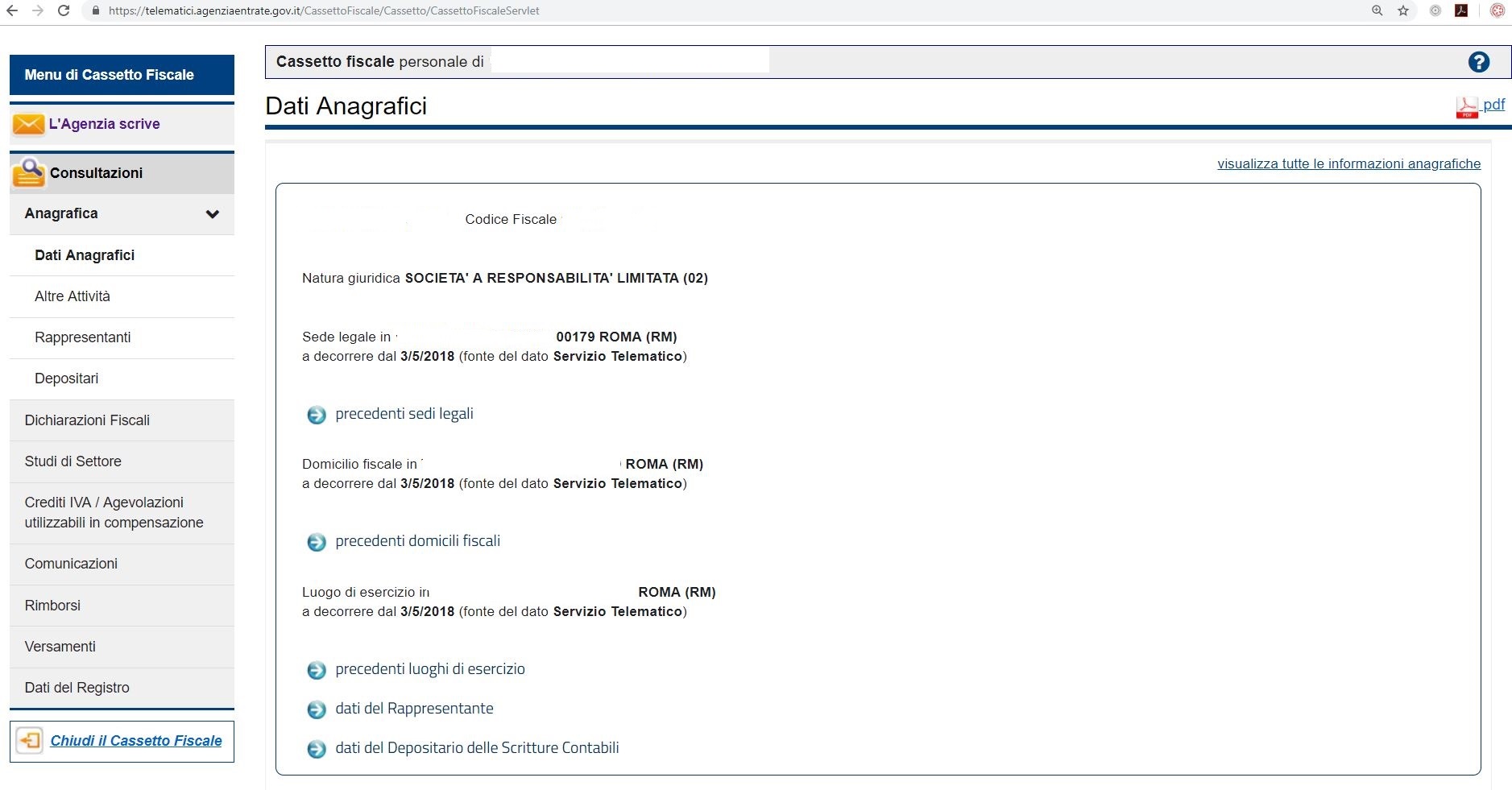This screenshot has height=790, width=1512.
Task: Click the Natura giuridica label
Action: pyautogui.click(x=351, y=278)
